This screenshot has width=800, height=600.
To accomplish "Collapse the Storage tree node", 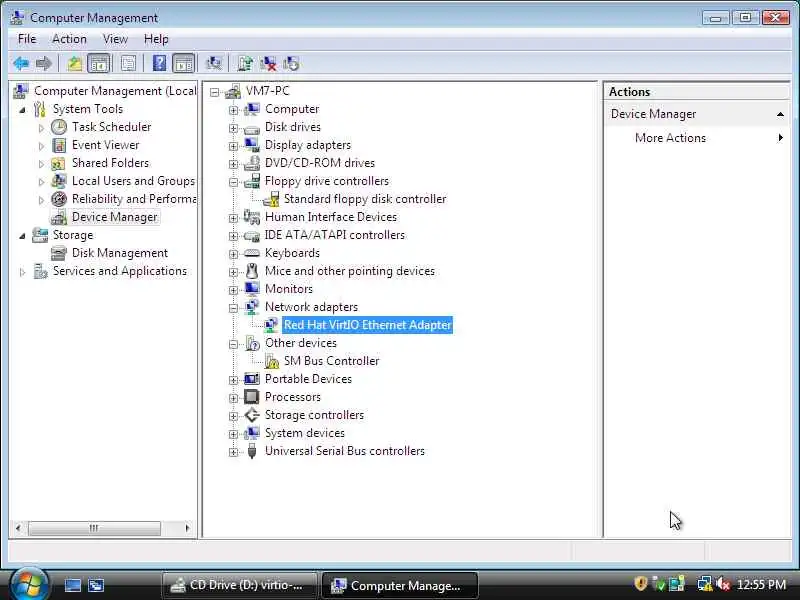I will point(22,236).
